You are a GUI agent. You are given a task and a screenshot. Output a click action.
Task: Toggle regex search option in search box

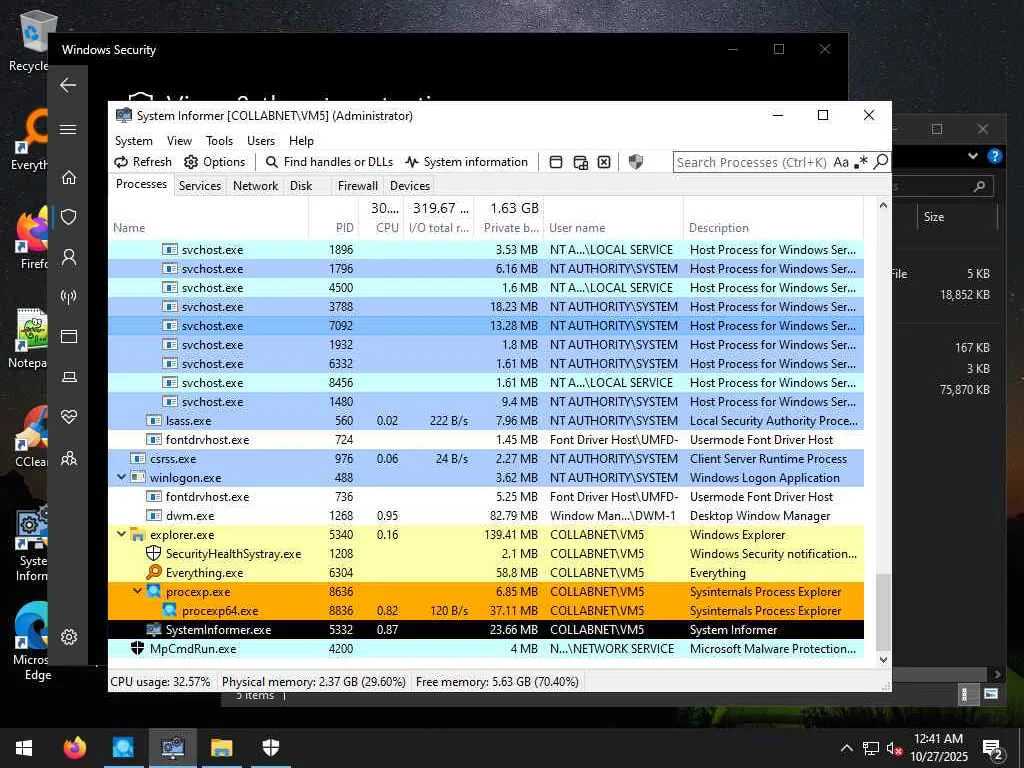click(x=861, y=162)
